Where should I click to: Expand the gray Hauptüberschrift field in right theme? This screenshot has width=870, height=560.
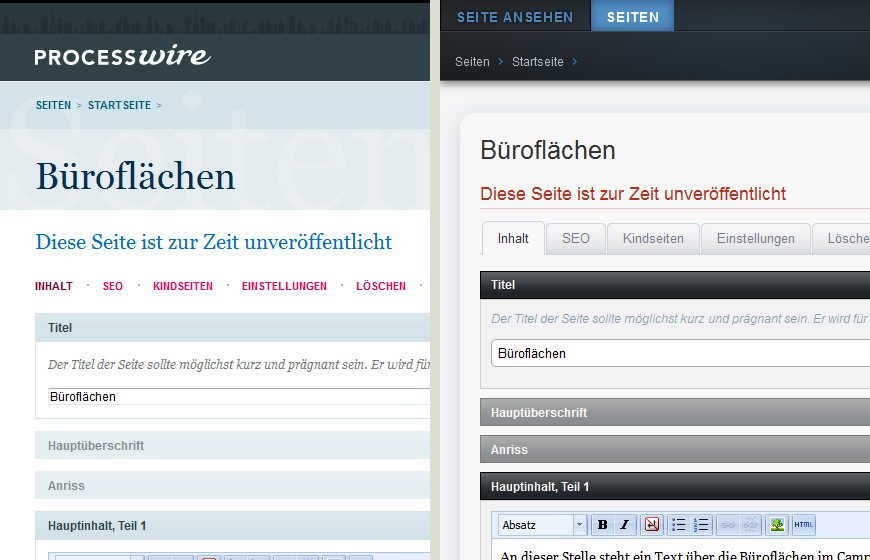click(x=675, y=413)
